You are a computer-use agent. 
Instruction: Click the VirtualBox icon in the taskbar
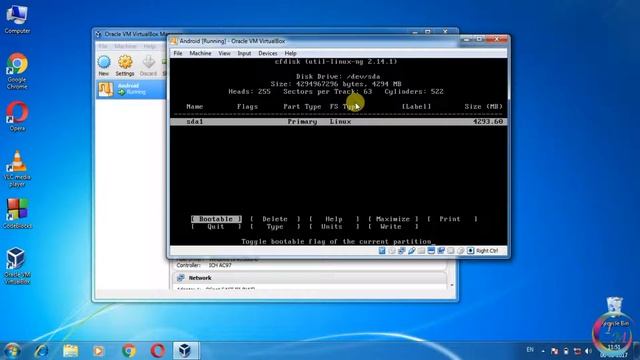[185, 351]
